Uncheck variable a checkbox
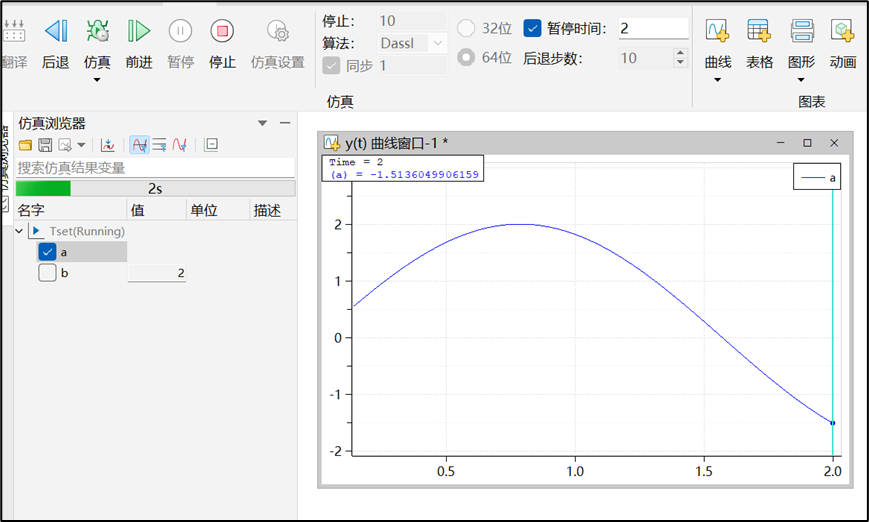 click(47, 252)
